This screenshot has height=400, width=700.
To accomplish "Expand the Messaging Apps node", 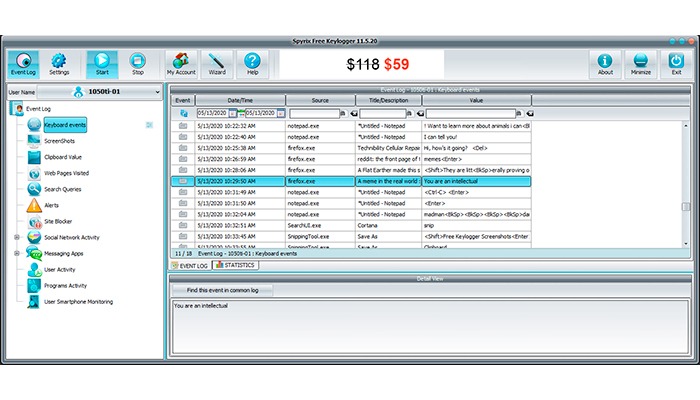I will 17,254.
